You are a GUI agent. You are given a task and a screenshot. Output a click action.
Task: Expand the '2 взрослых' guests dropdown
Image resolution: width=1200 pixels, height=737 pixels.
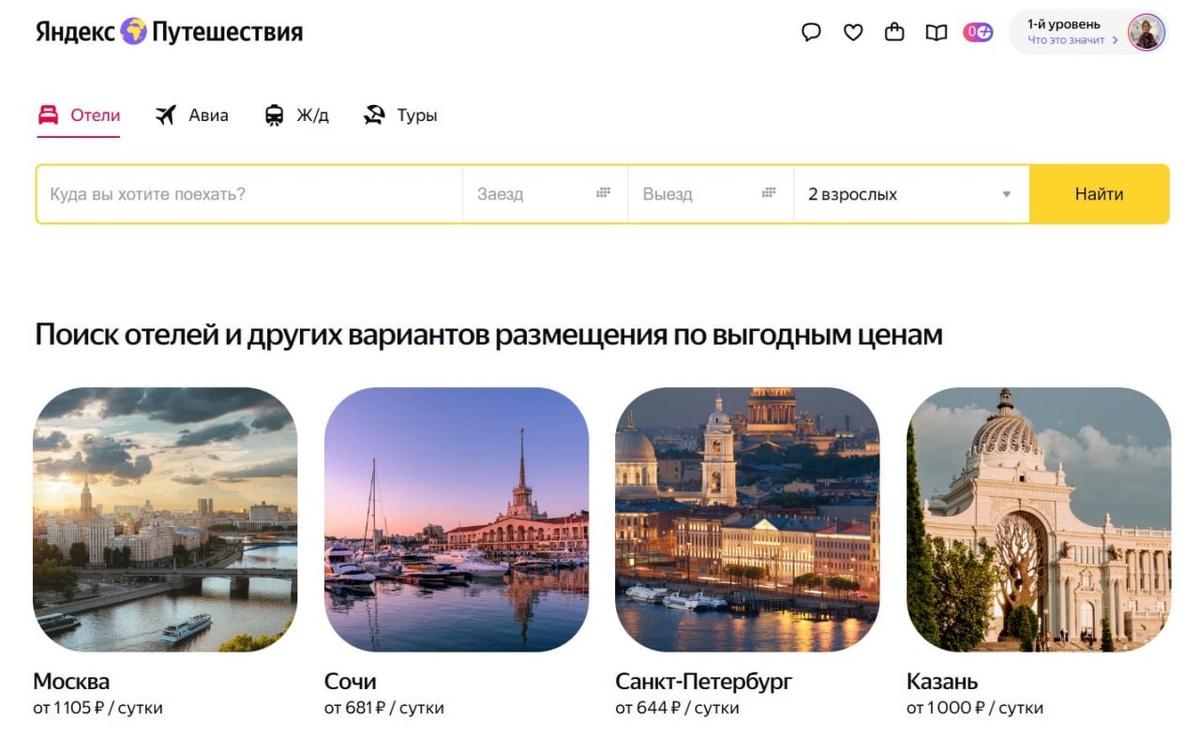[911, 194]
